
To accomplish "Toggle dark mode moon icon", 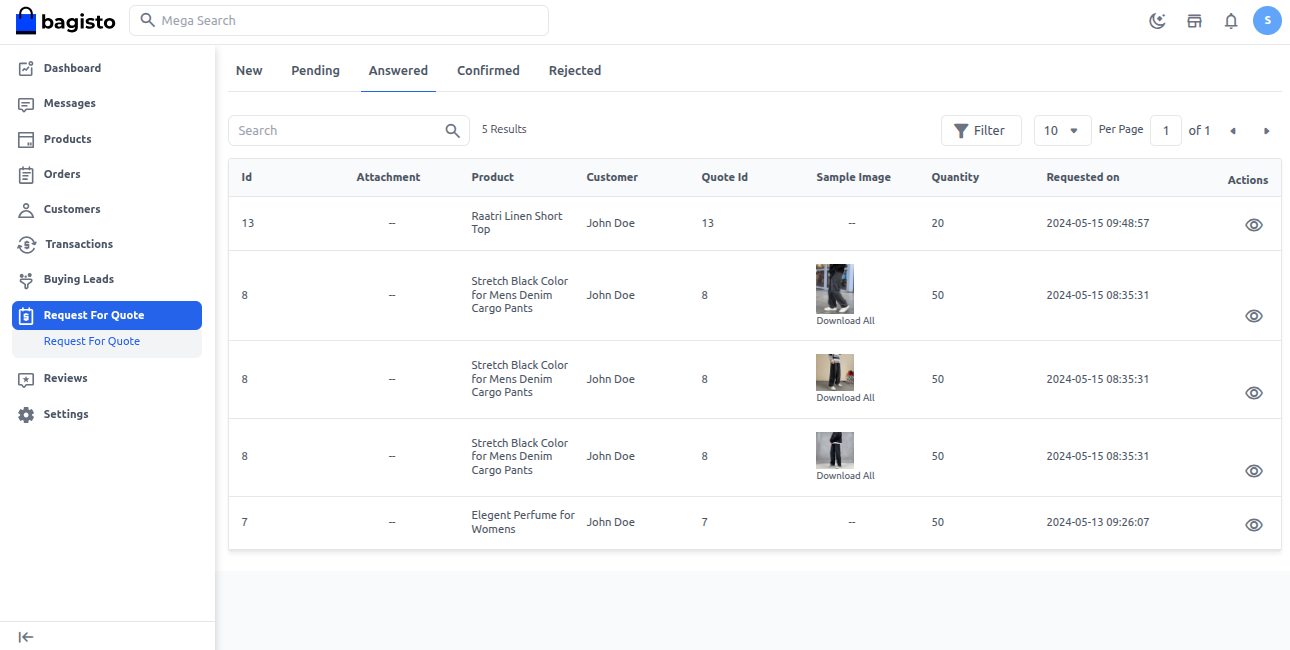I will [x=1157, y=21].
